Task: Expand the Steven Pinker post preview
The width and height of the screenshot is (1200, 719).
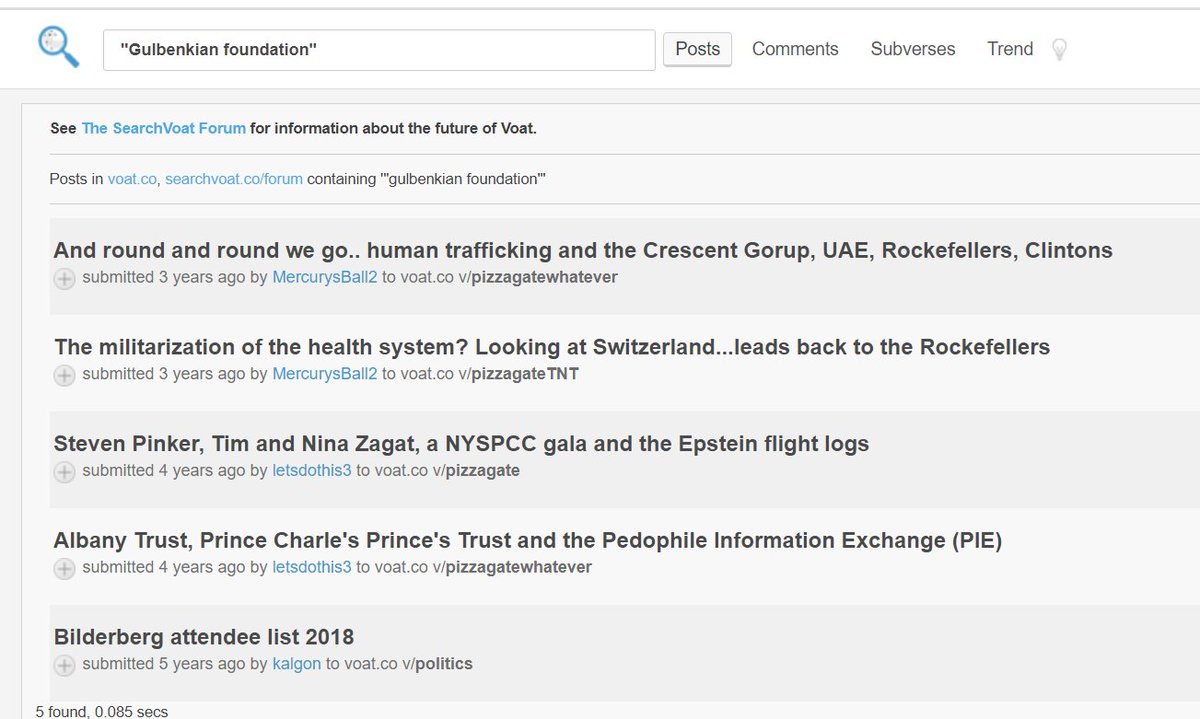Action: (x=64, y=472)
